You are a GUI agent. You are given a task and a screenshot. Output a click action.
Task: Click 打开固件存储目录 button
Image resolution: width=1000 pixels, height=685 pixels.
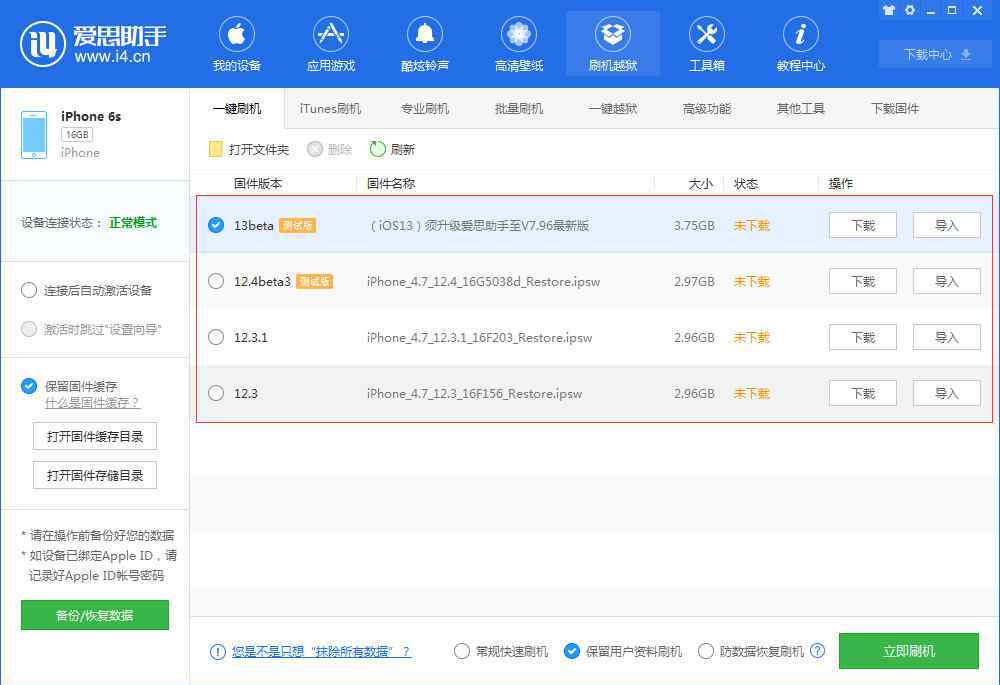94,475
